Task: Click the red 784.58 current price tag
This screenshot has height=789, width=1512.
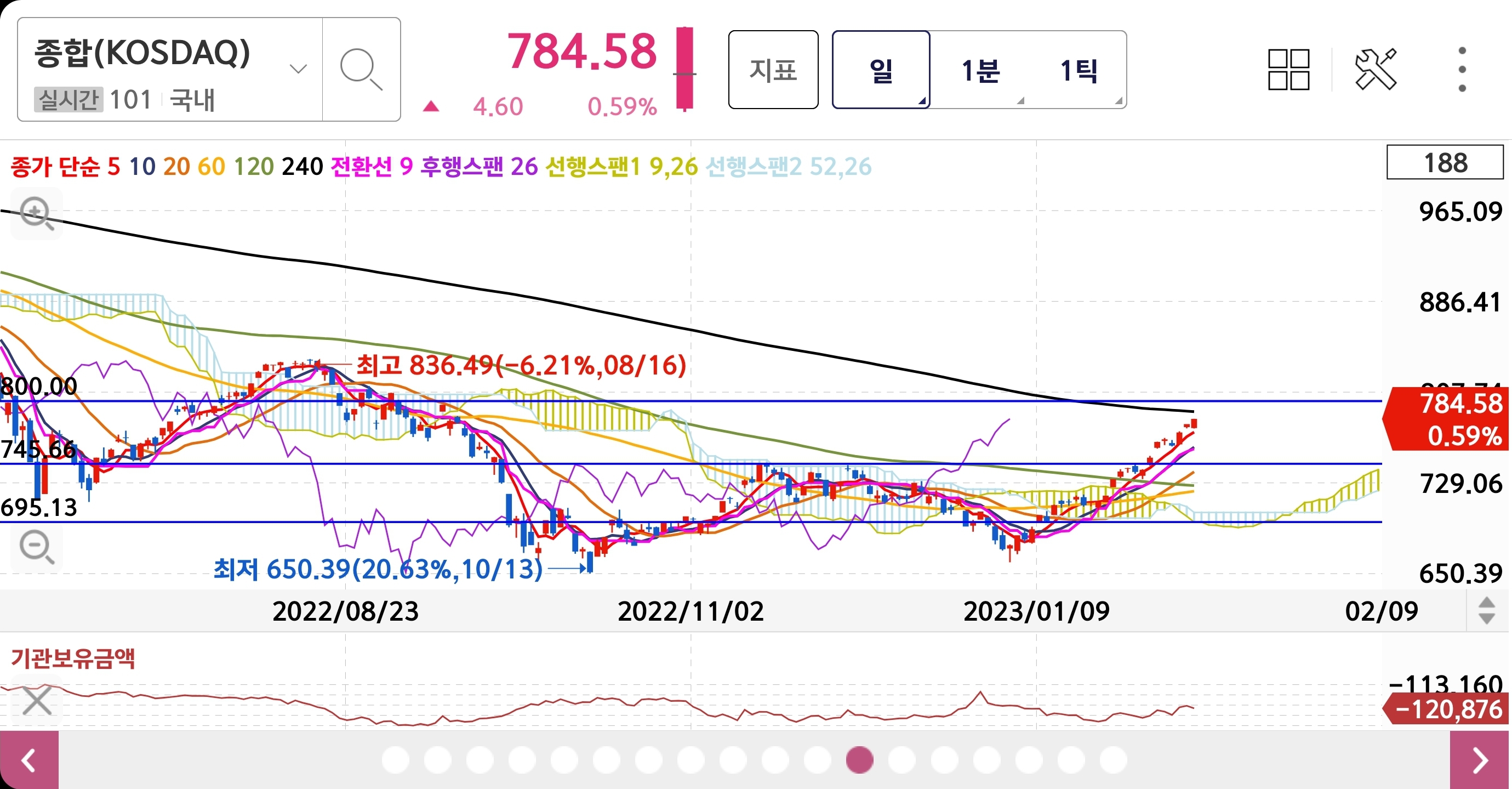Action: (x=1447, y=418)
